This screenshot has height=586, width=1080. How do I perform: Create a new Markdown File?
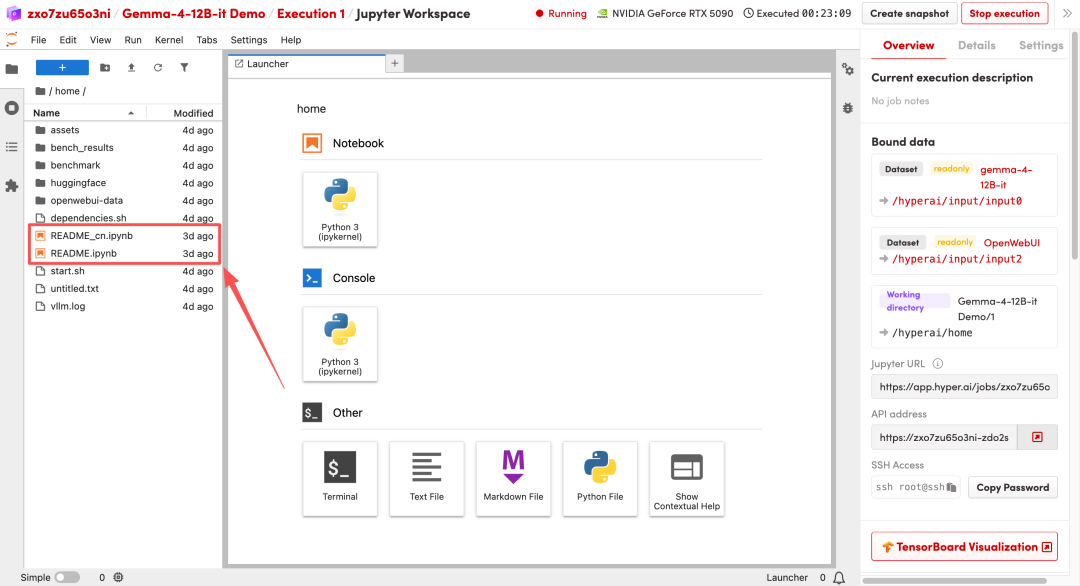[513, 479]
